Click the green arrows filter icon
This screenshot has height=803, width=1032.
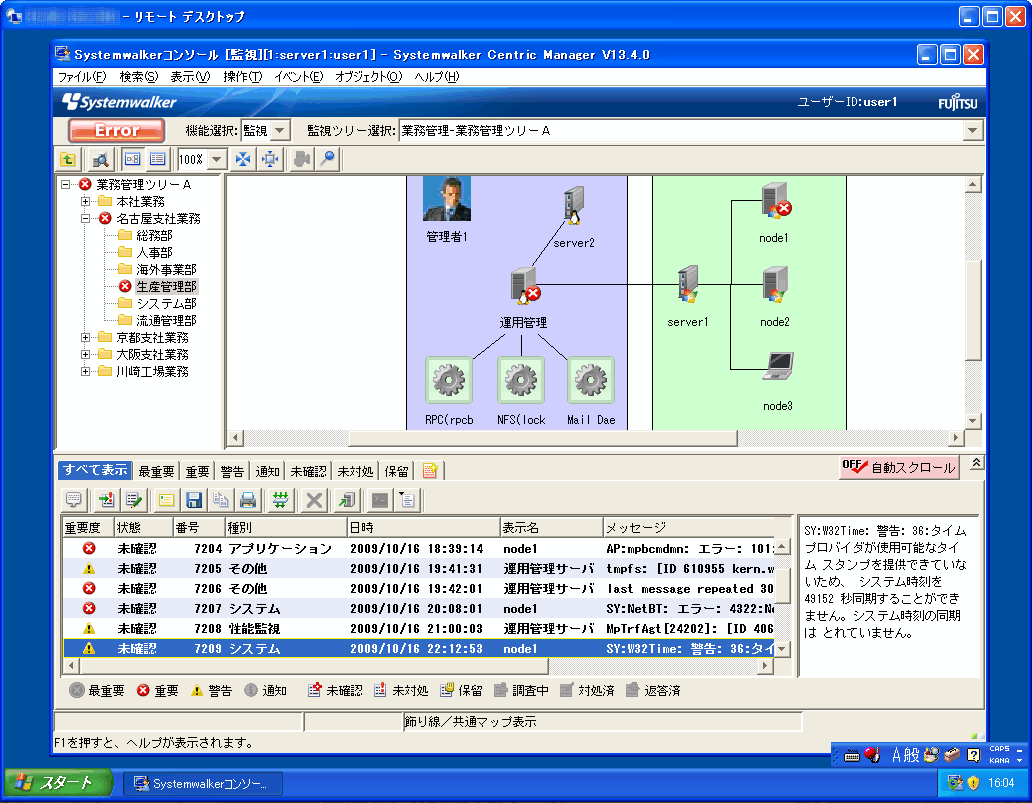pyautogui.click(x=280, y=500)
